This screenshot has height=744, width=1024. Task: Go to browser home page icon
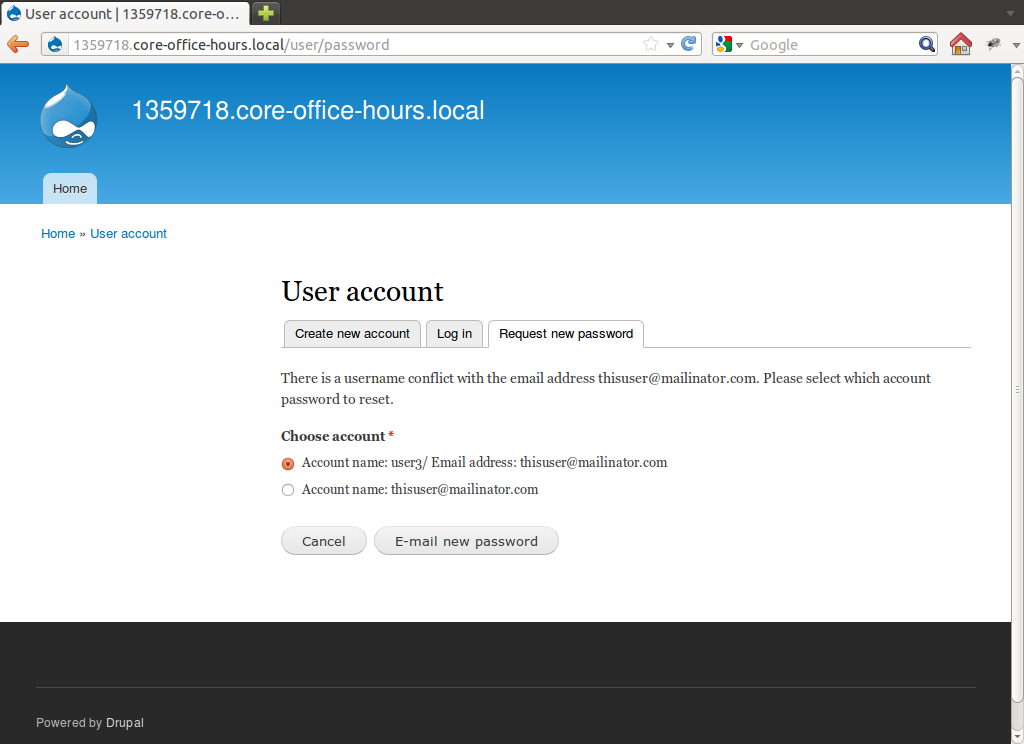(960, 44)
